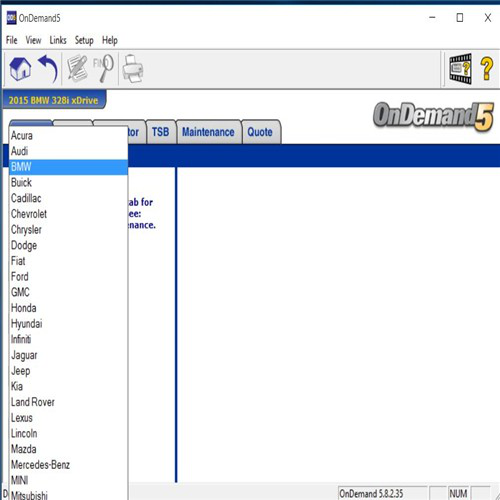The width and height of the screenshot is (500, 500).
Task: Switch to the TSB tab
Action: [x=161, y=132]
